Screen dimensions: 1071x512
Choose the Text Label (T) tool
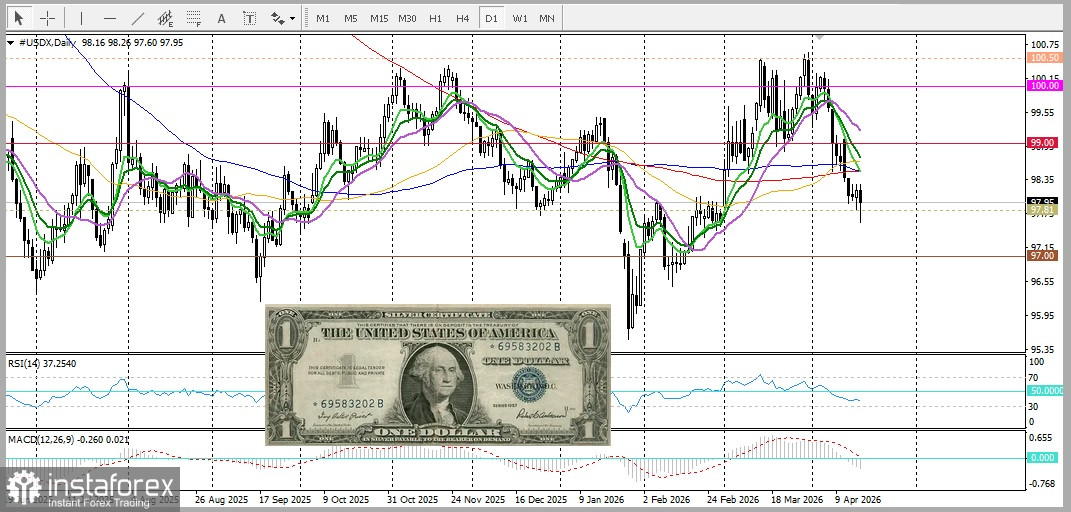pos(249,18)
